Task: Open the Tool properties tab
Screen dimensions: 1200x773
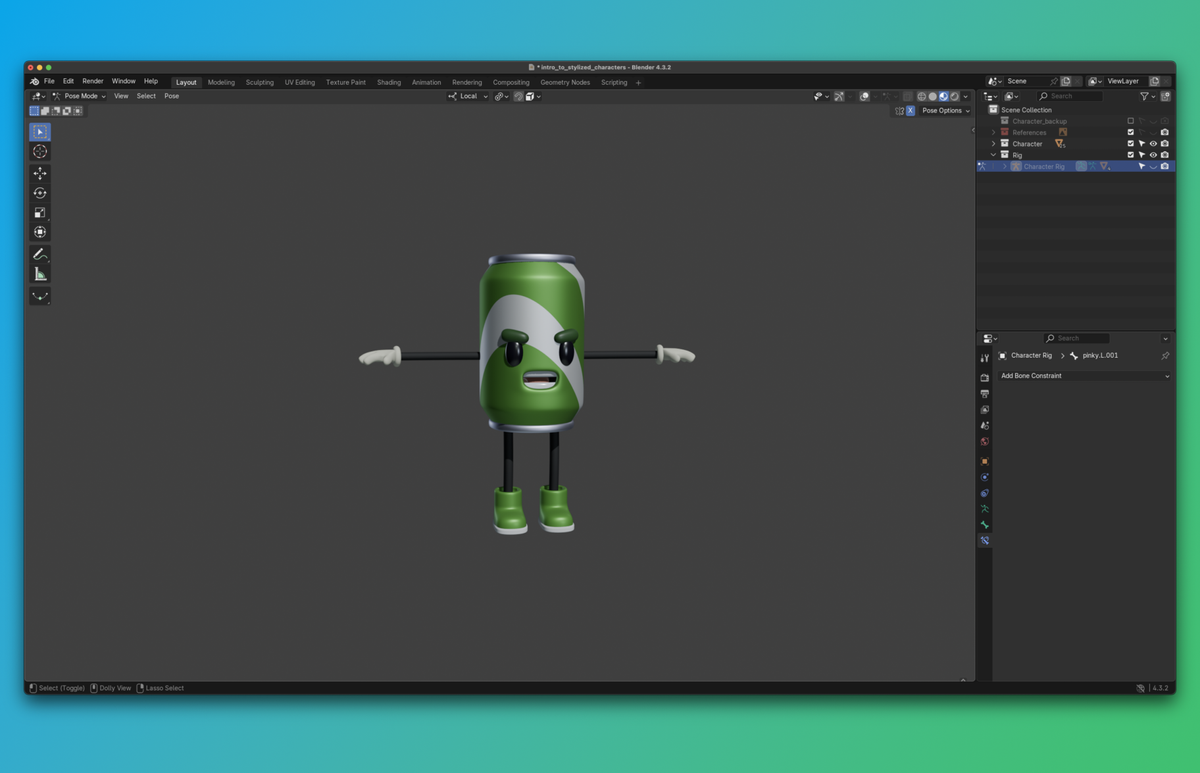Action: 985,358
